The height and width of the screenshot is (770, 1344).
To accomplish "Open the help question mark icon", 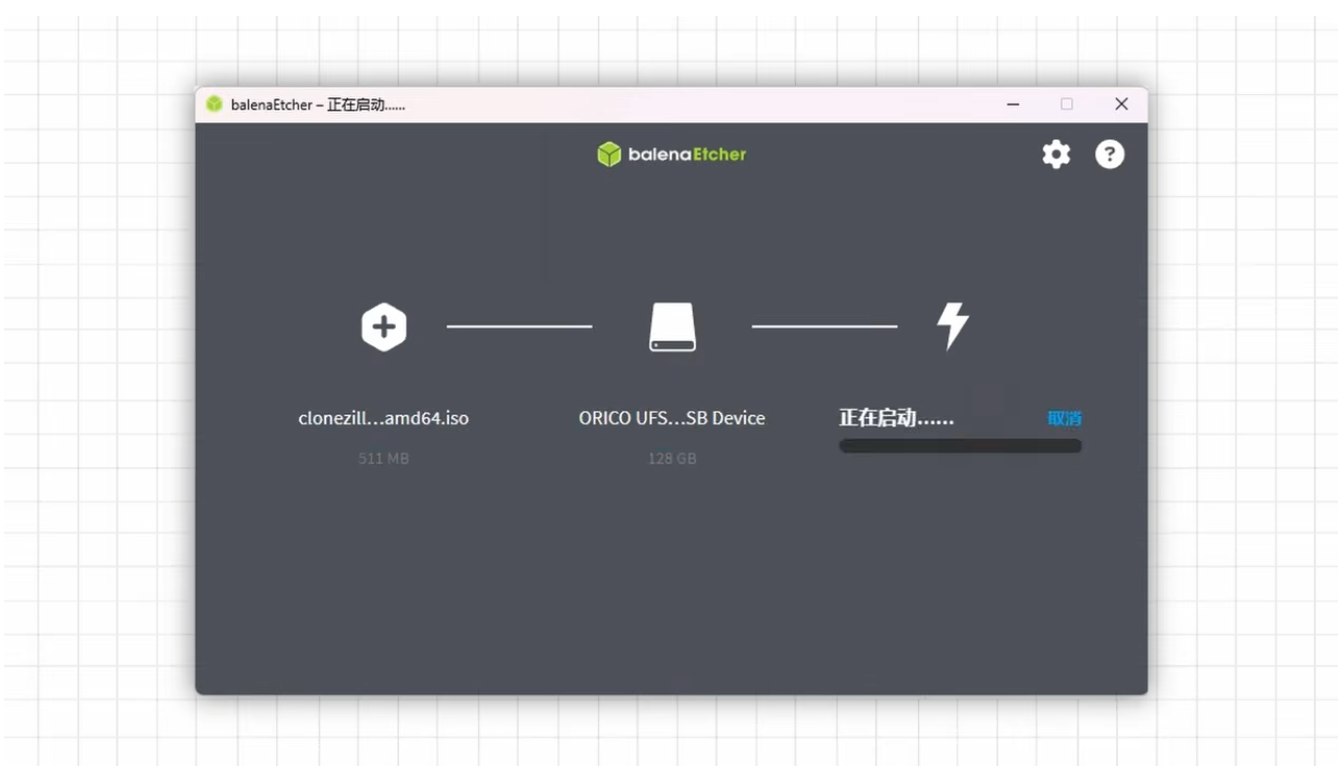I will pyautogui.click(x=1110, y=154).
